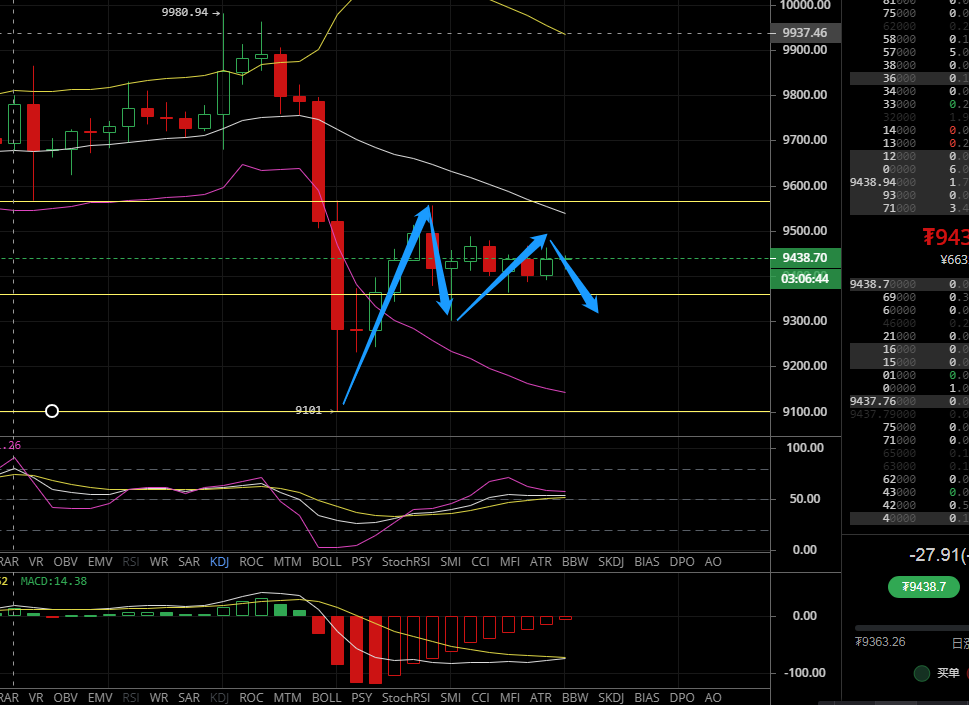Select BOLL in the bottom MACD pane indicator row
Image resolution: width=969 pixels, height=705 pixels.
[326, 698]
